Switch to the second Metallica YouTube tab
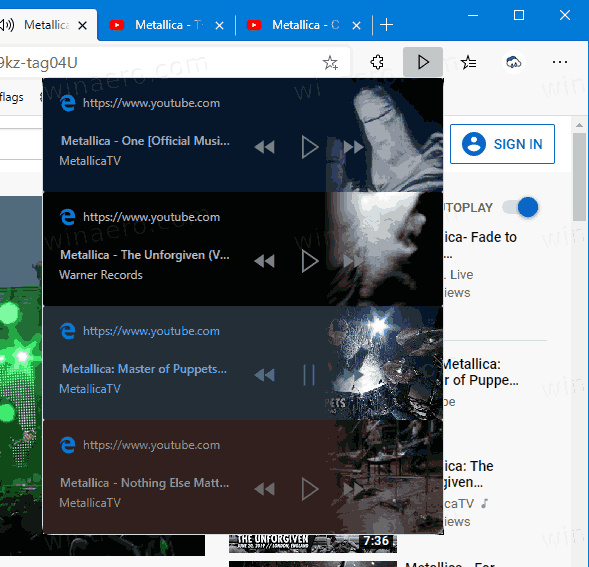The height and width of the screenshot is (567, 589). point(167,25)
